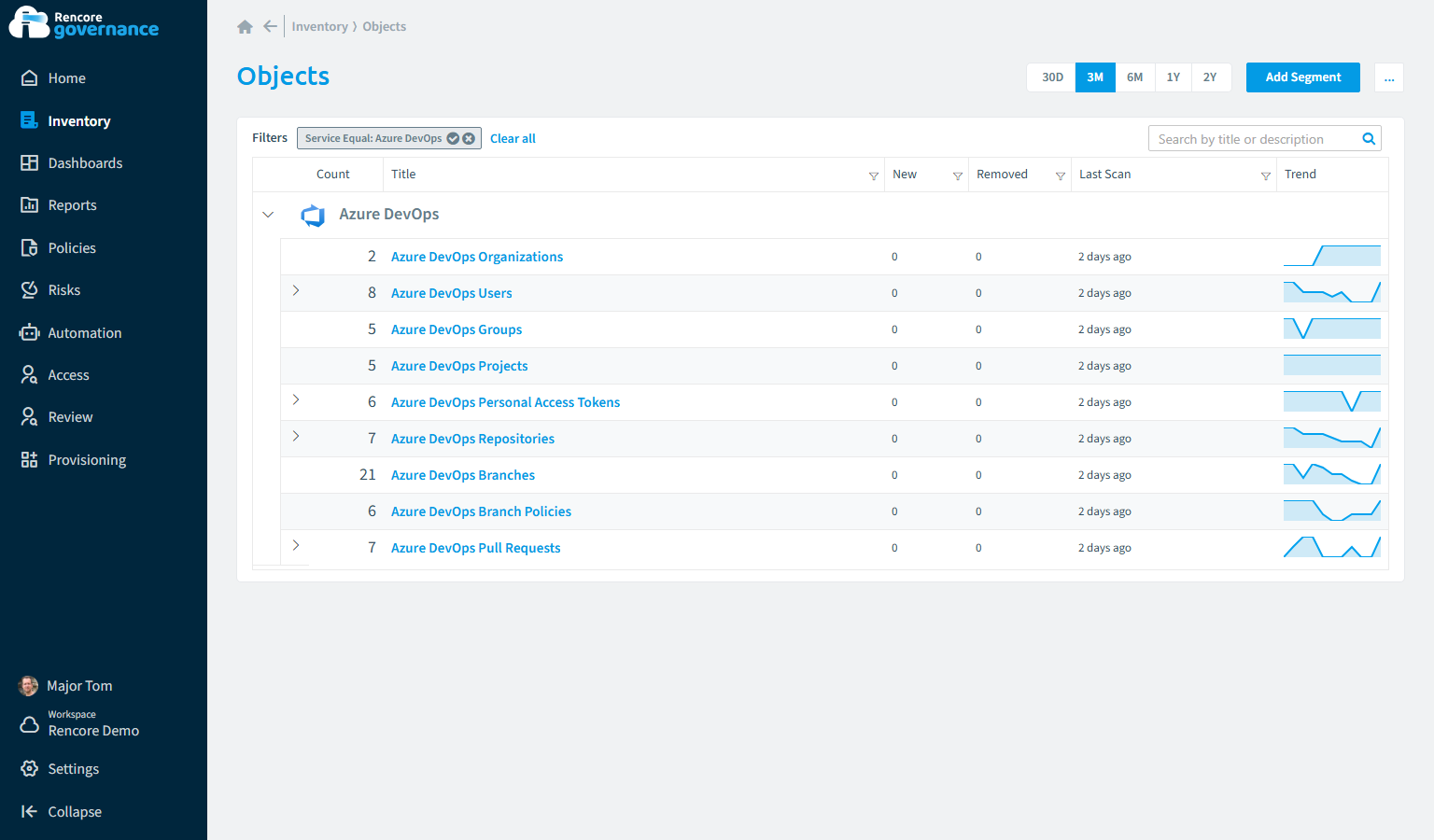
Task: Click the Add Segment button
Action: click(x=1302, y=77)
